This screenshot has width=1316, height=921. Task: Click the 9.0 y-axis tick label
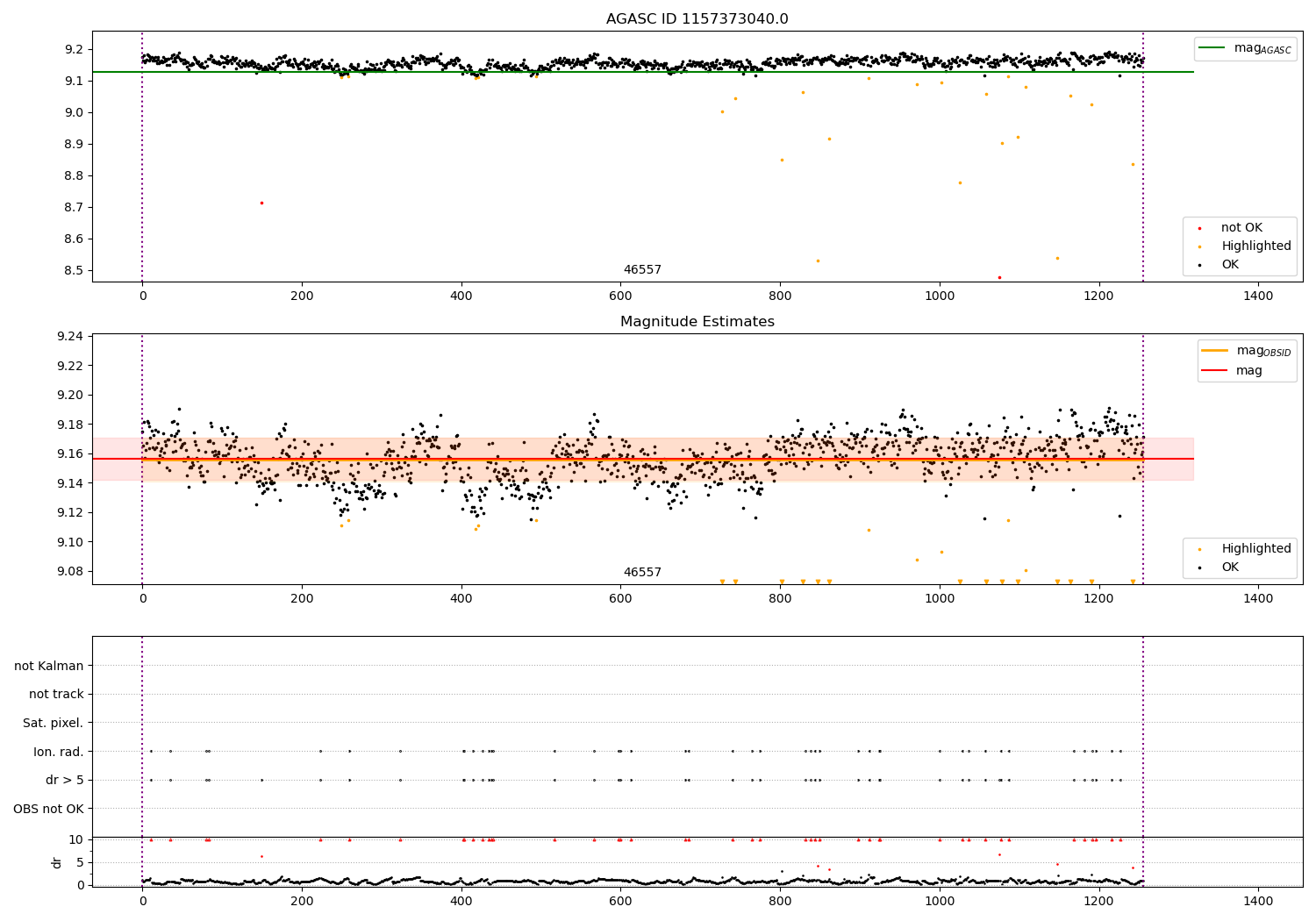75,112
